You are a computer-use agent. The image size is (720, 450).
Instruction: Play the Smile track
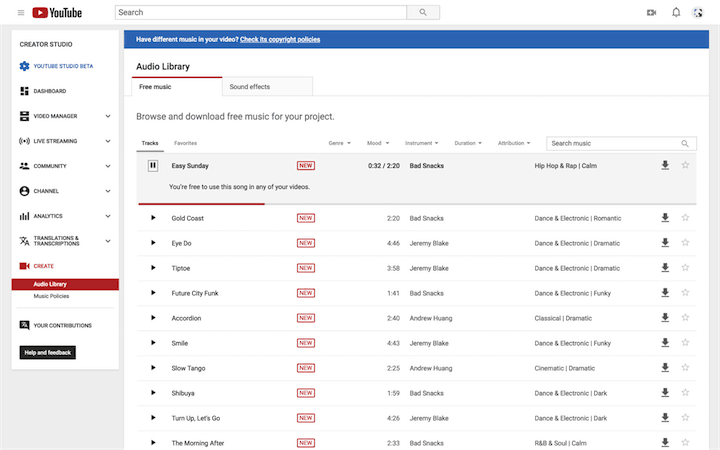(153, 343)
